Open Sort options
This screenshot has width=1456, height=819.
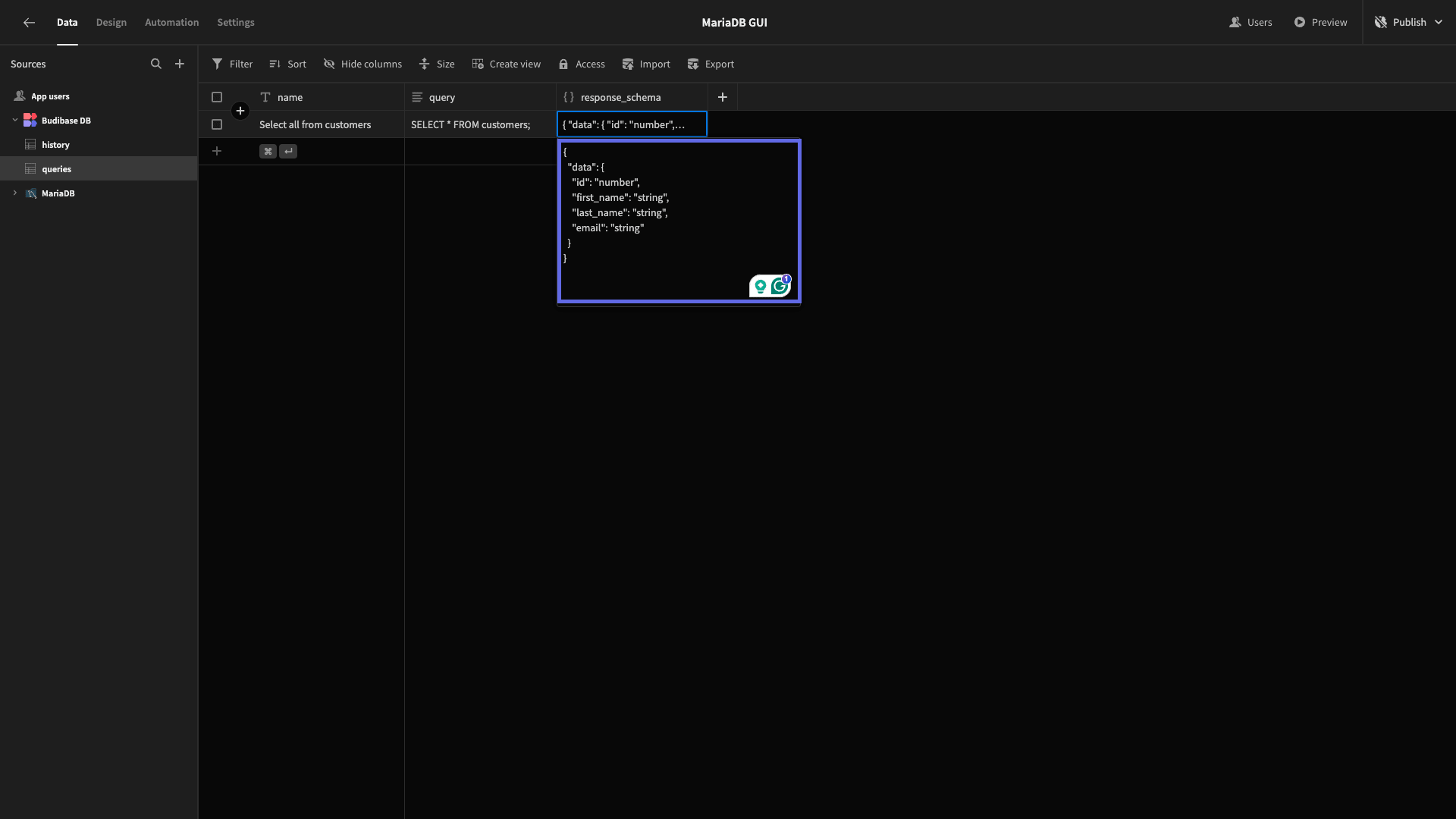pos(287,64)
